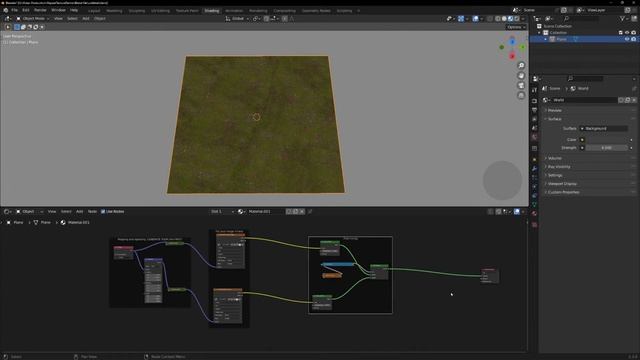Switch to the Rendering workspace tab
Viewport: 640px width, 360px height.
(258, 11)
